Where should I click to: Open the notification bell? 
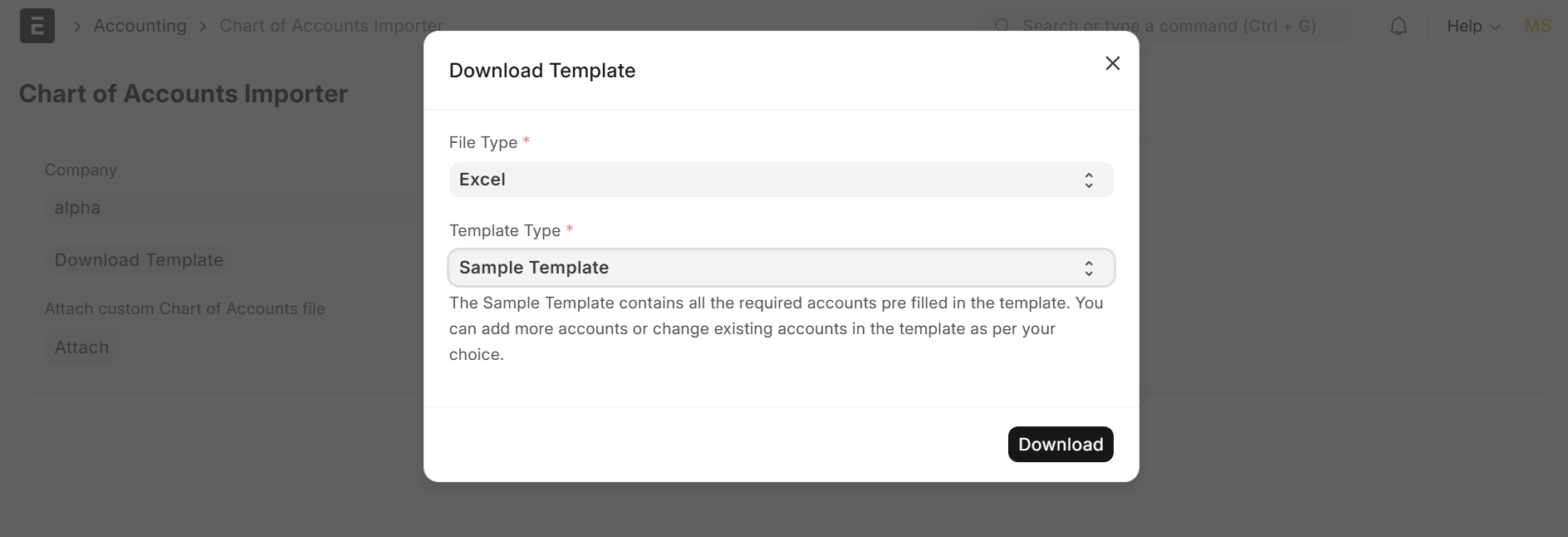click(x=1399, y=26)
